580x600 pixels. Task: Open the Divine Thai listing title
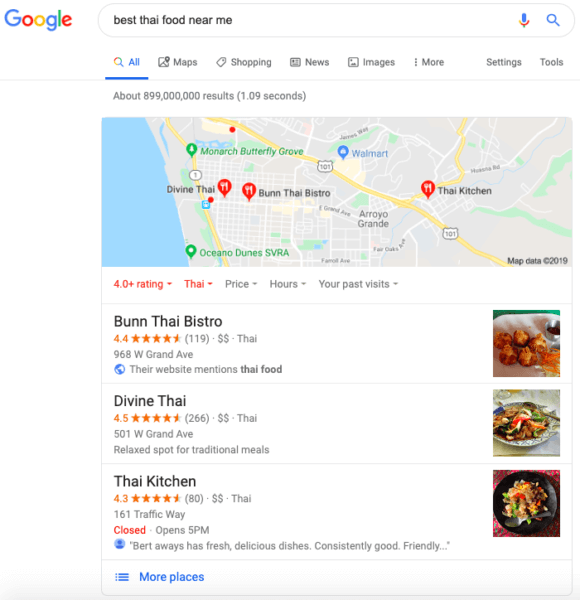click(150, 401)
